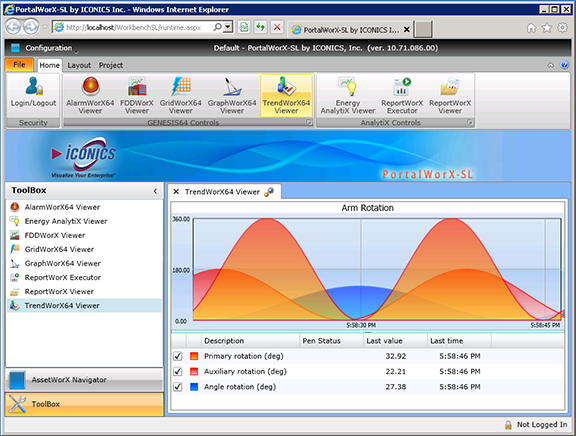Open the ToolBox panel button
Viewport: 576px width, 436px height.
(x=84, y=404)
